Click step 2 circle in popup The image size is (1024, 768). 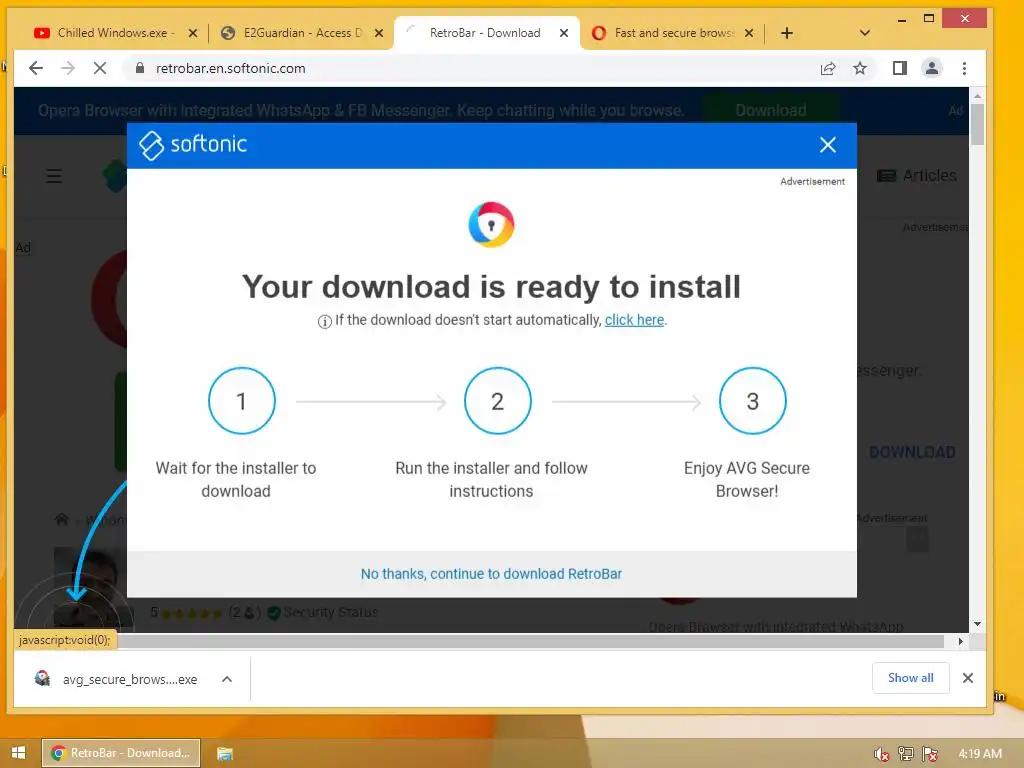point(498,400)
